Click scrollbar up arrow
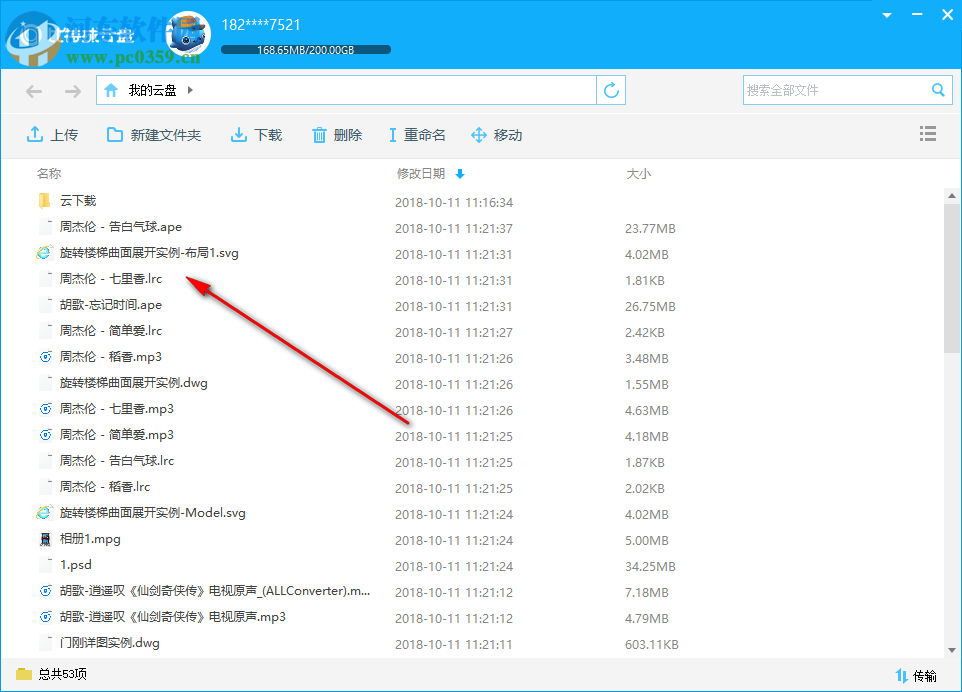 pos(952,196)
